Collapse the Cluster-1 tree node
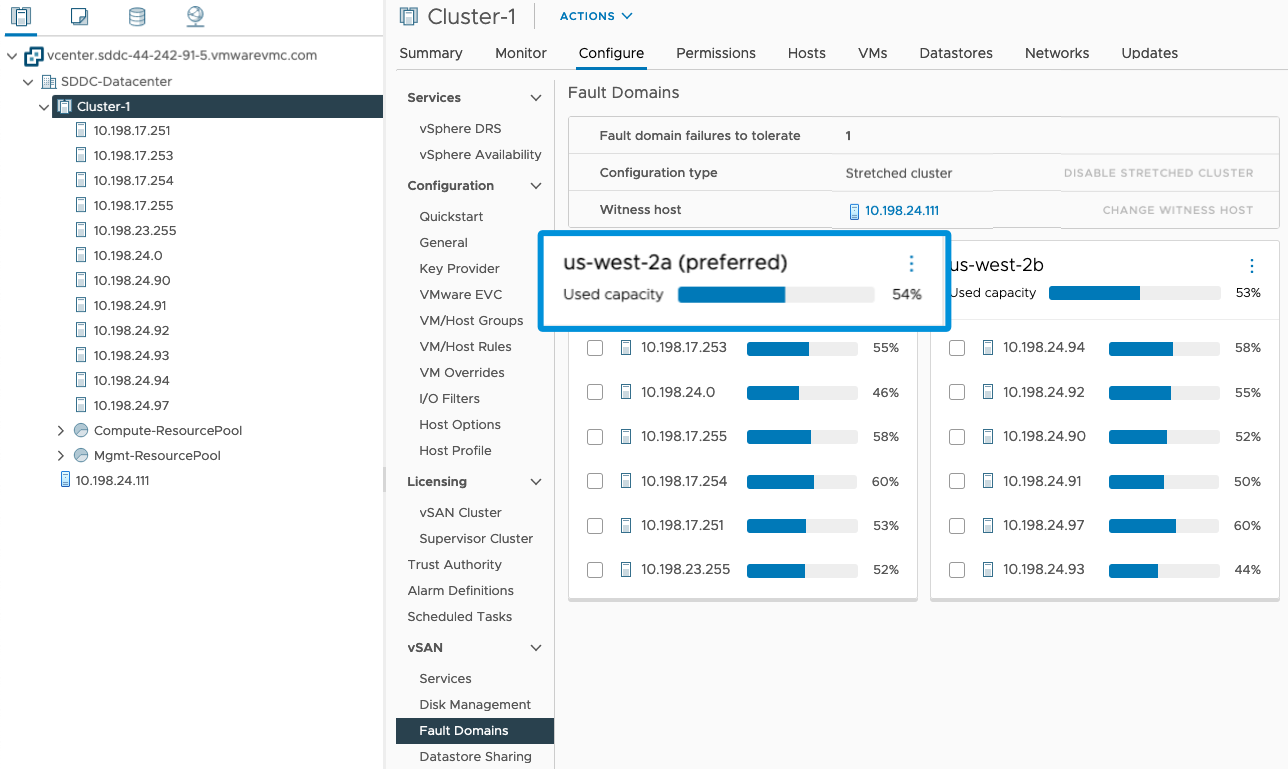 44,106
